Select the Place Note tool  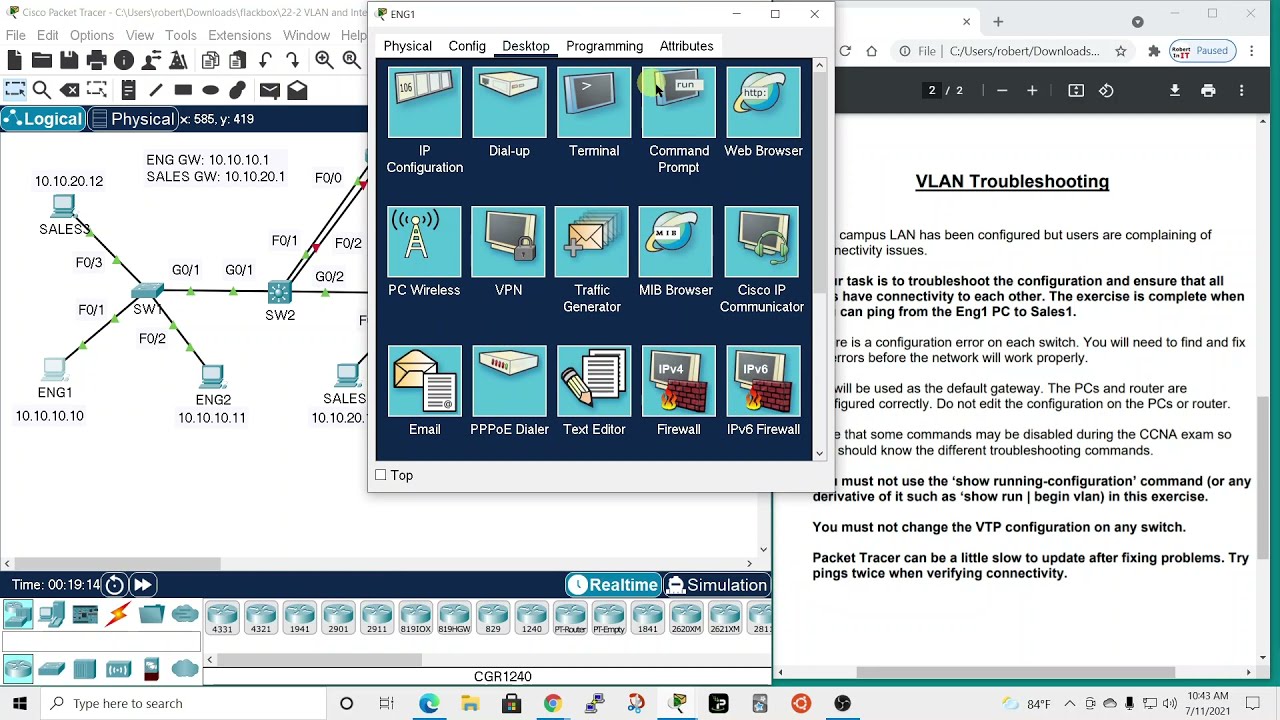(x=128, y=91)
